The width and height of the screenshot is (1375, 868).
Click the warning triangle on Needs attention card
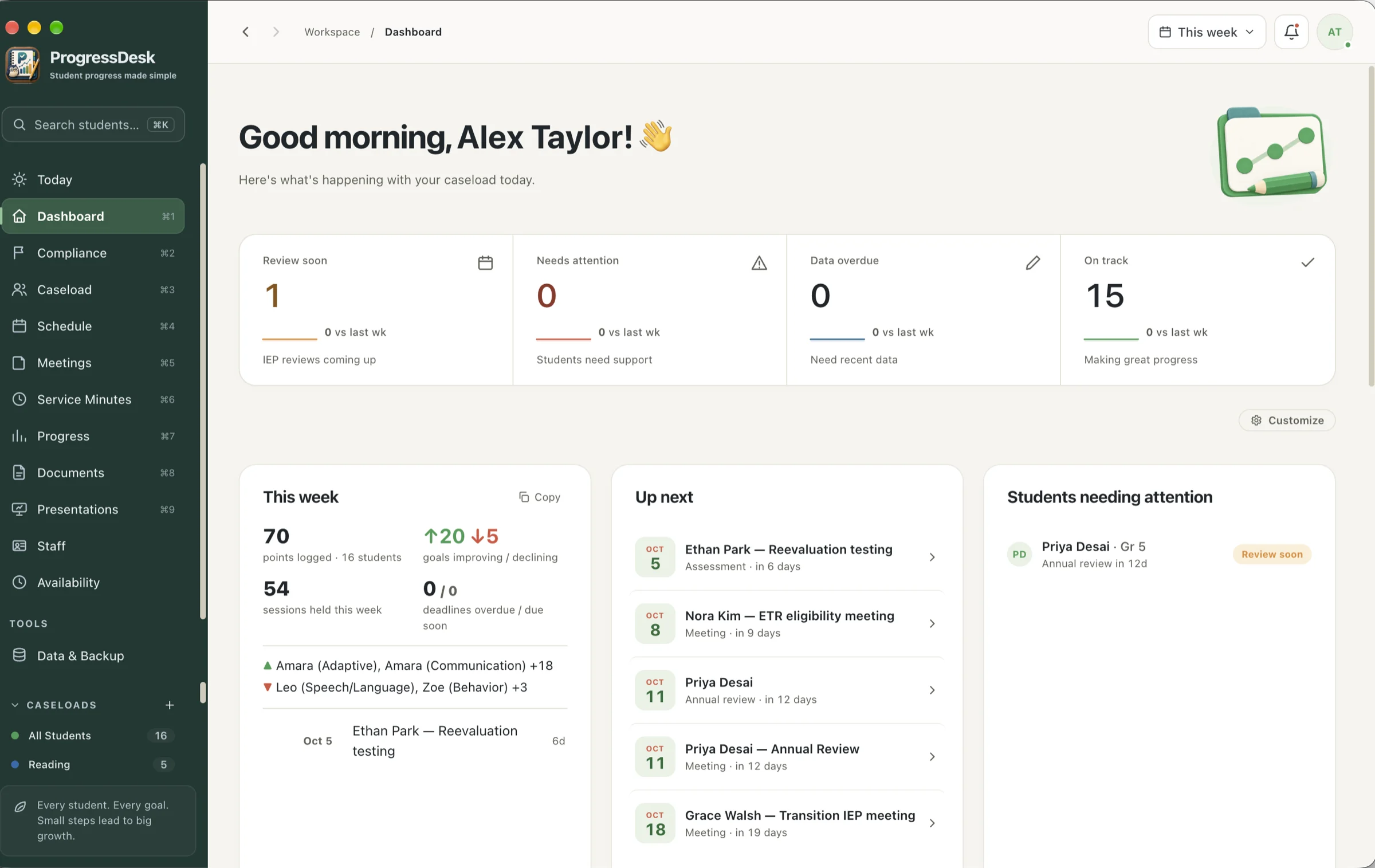click(759, 262)
